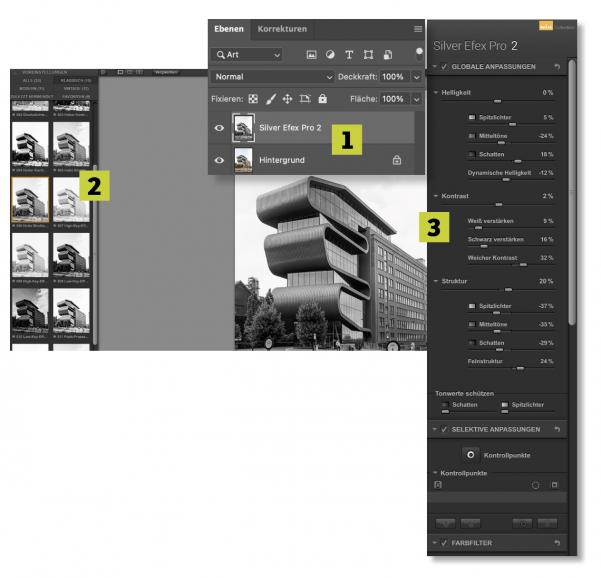Click the orange badge atop Silver Efex panel
The image size is (601, 578).
pos(546,26)
